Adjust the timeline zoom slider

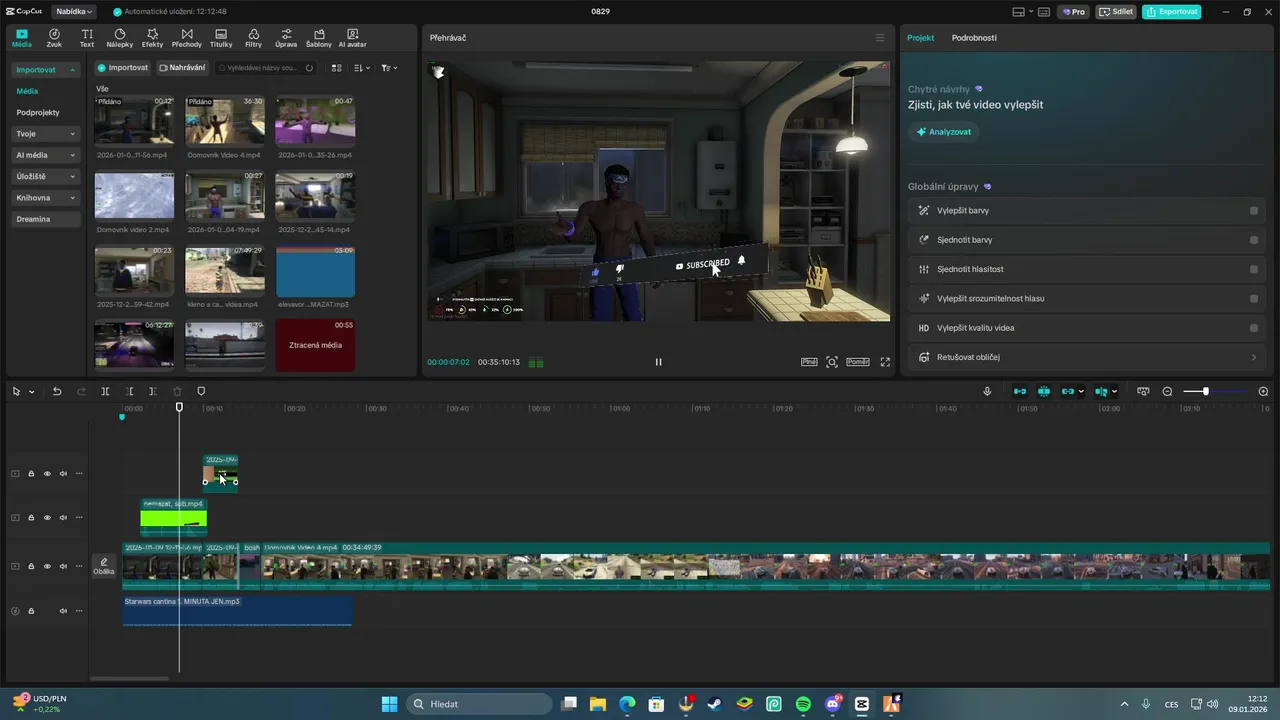pos(1206,391)
